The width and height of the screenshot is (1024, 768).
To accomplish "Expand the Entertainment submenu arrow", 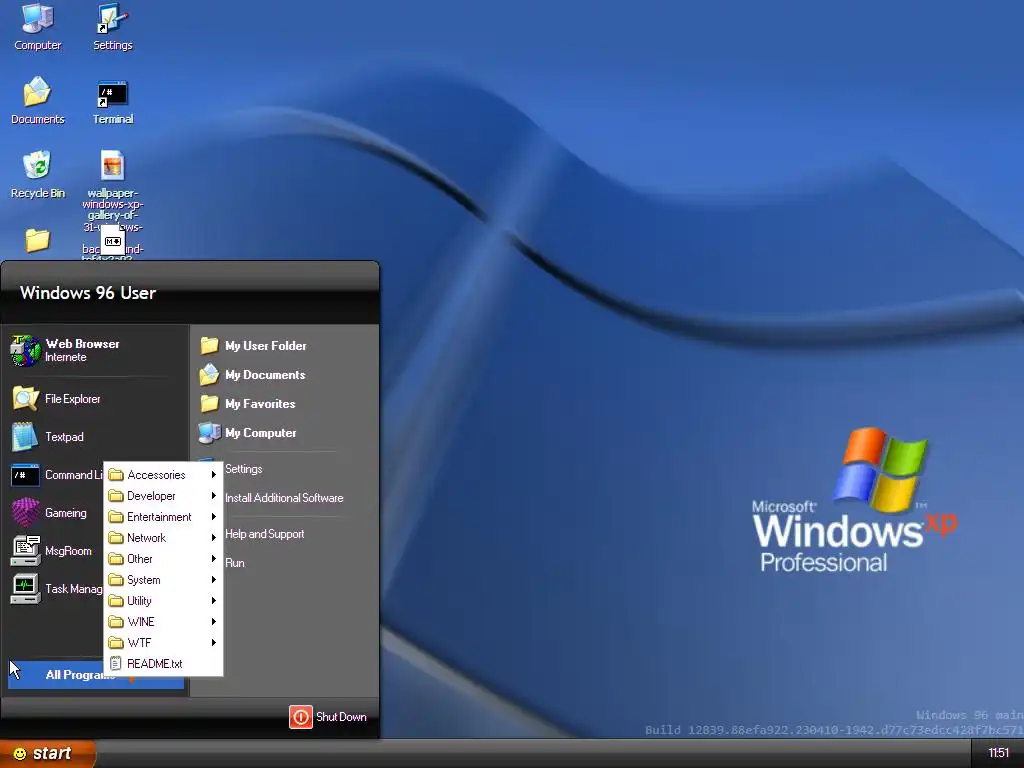I will tap(214, 517).
